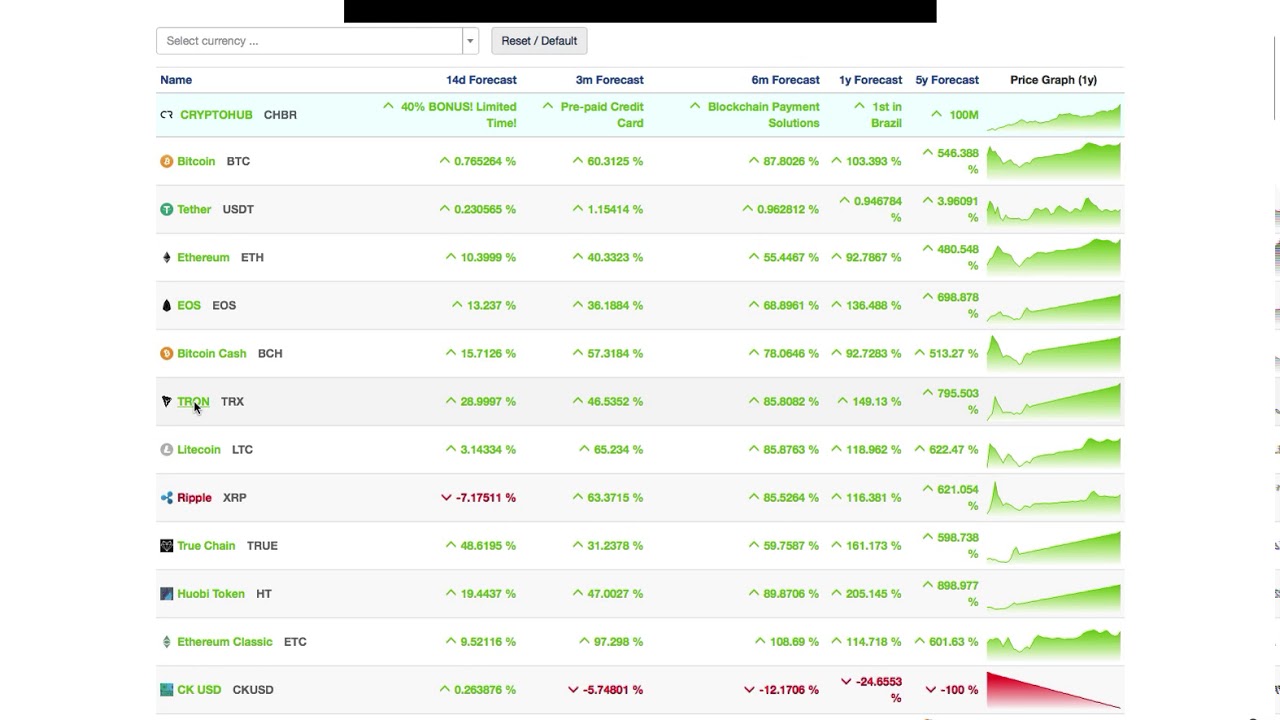This screenshot has width=1280, height=720.
Task: Open the Ethereum Classic link
Action: click(224, 641)
